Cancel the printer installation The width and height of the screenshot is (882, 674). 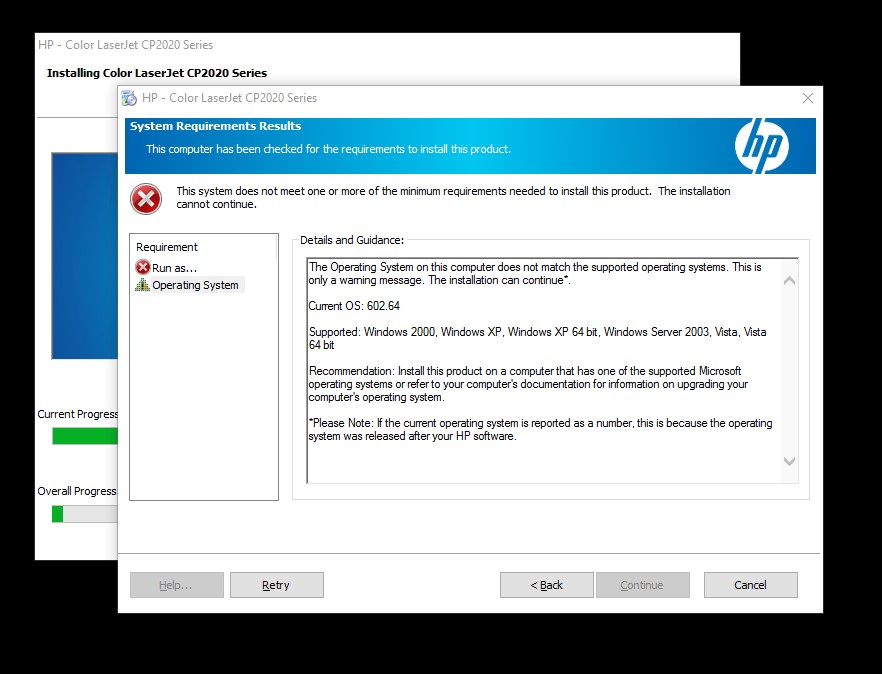click(x=750, y=585)
